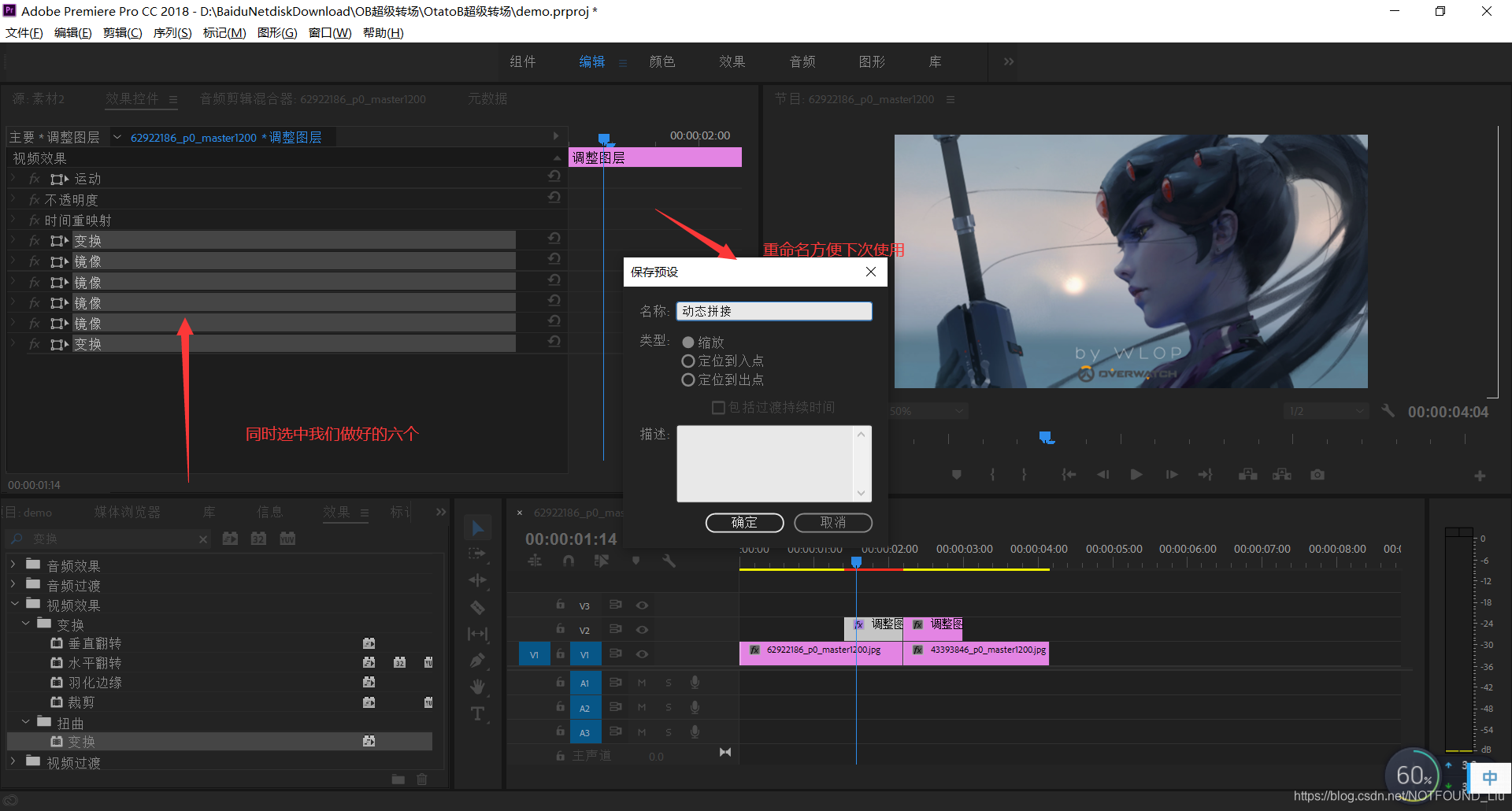Select the Pen tool
Image resolution: width=1512 pixels, height=811 pixels.
tap(477, 661)
